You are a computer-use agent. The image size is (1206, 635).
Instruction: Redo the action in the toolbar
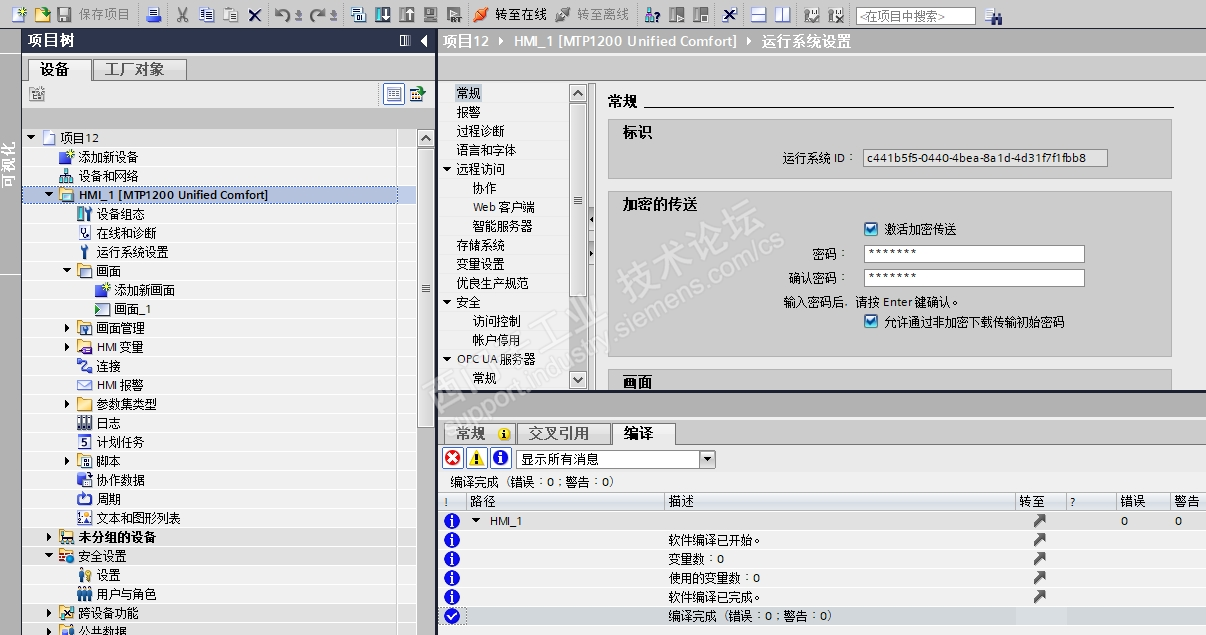coord(317,15)
